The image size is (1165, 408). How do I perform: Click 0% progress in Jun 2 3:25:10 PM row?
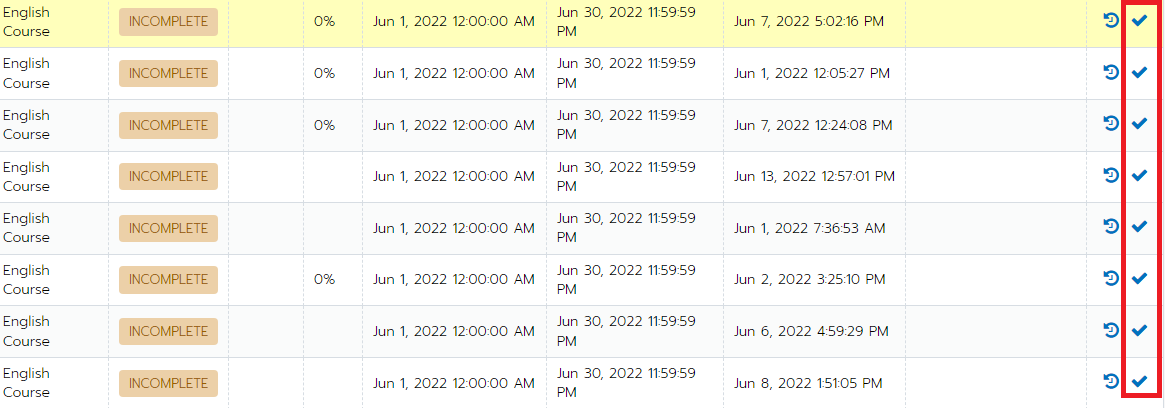point(324,279)
